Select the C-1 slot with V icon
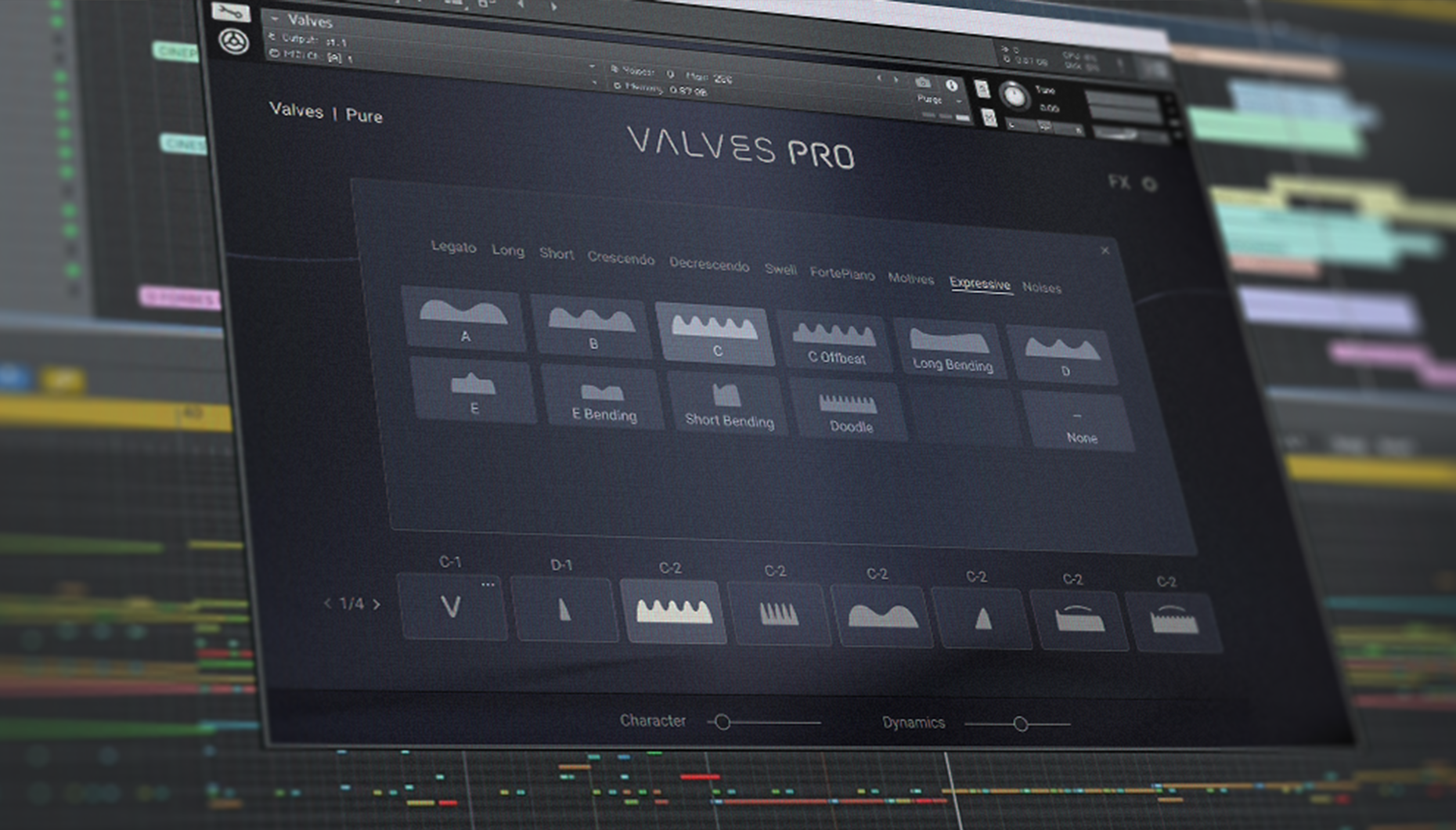This screenshot has width=1456, height=830. point(452,607)
